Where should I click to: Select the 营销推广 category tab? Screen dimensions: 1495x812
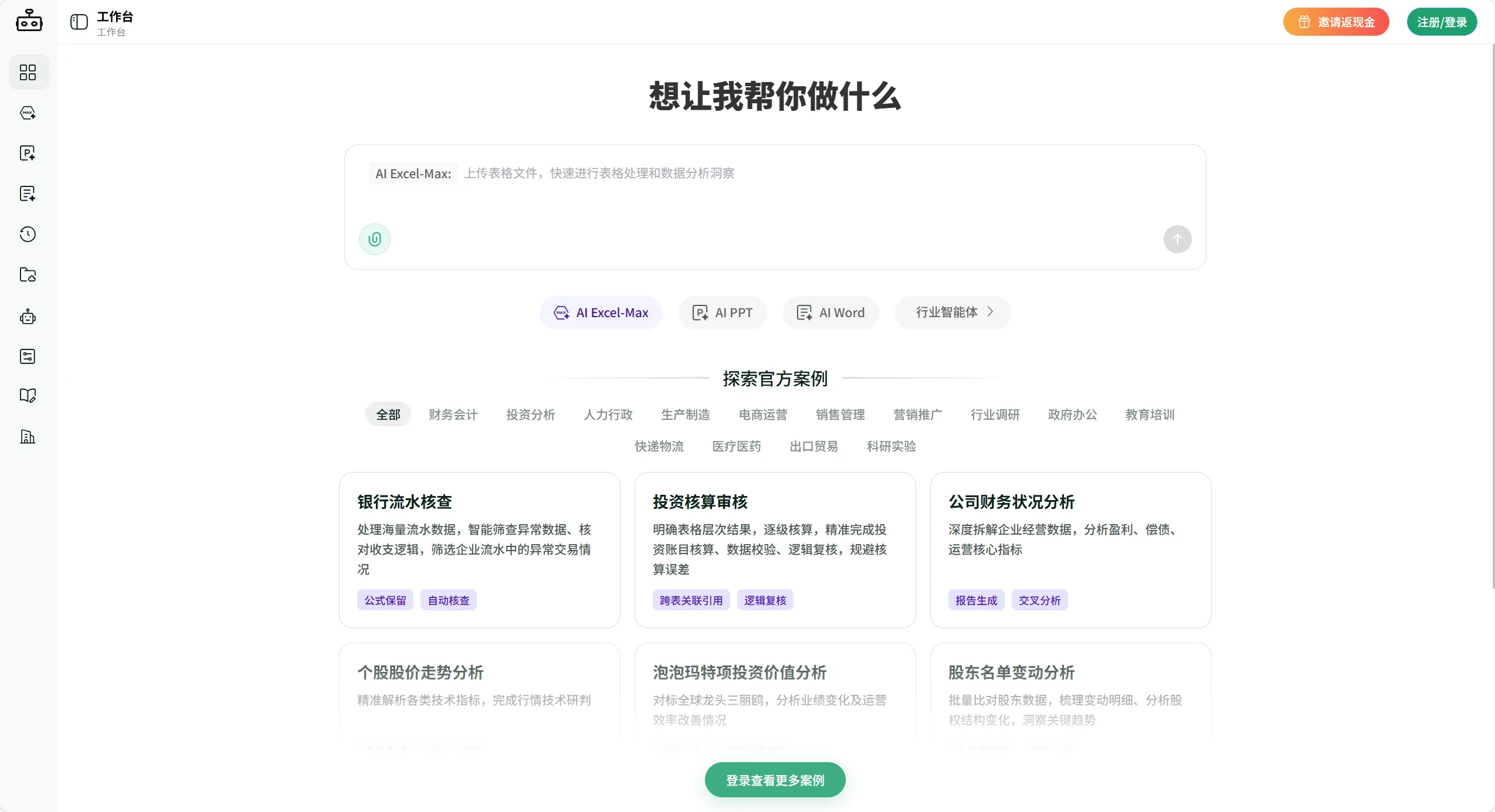(917, 415)
